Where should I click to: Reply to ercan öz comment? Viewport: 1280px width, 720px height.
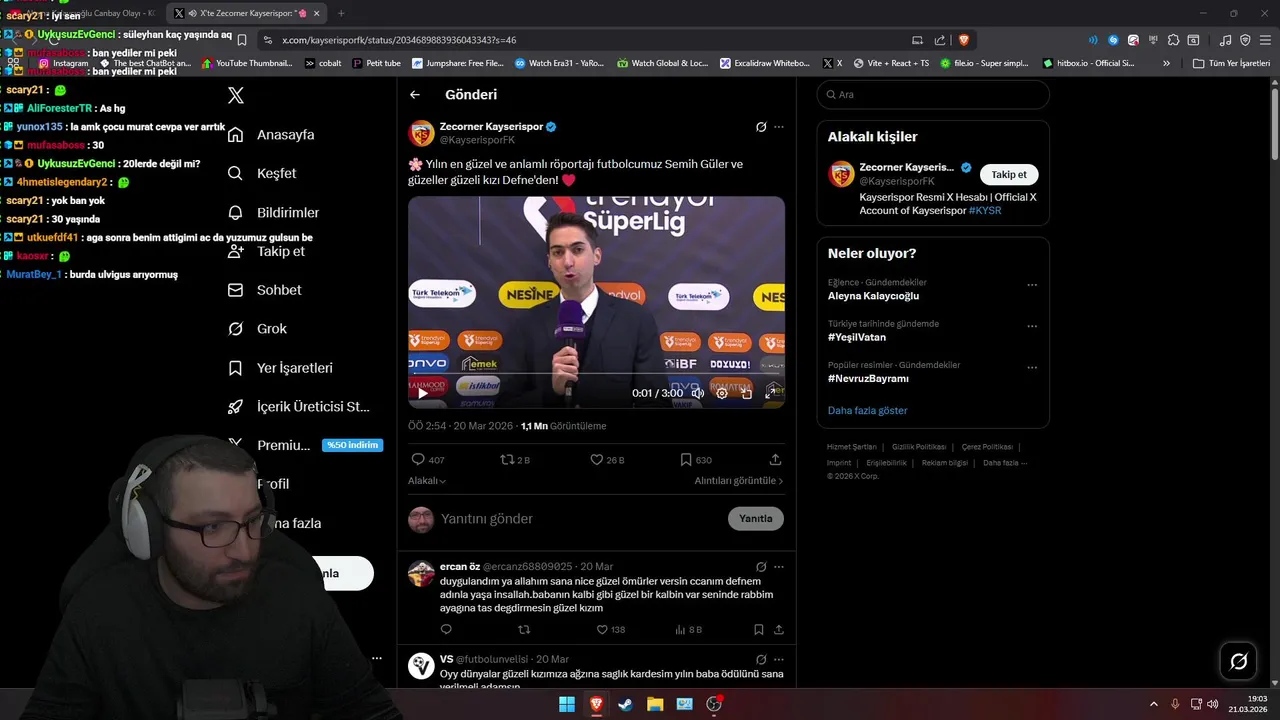tap(446, 630)
